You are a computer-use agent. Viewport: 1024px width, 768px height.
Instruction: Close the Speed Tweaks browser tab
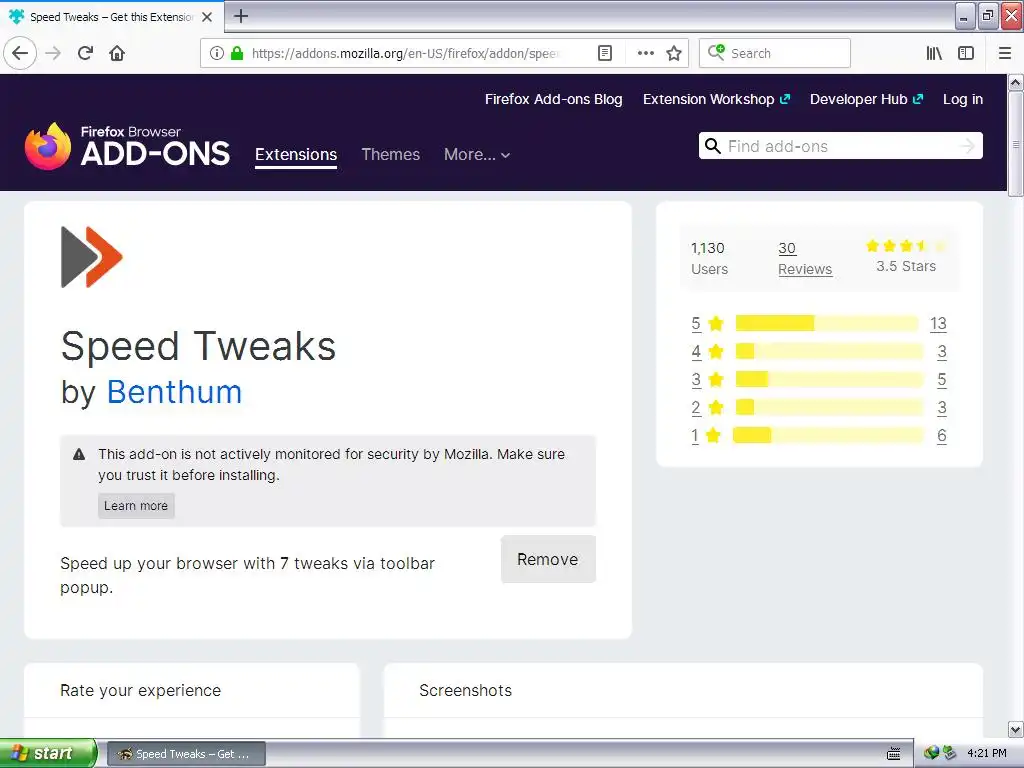point(207,17)
